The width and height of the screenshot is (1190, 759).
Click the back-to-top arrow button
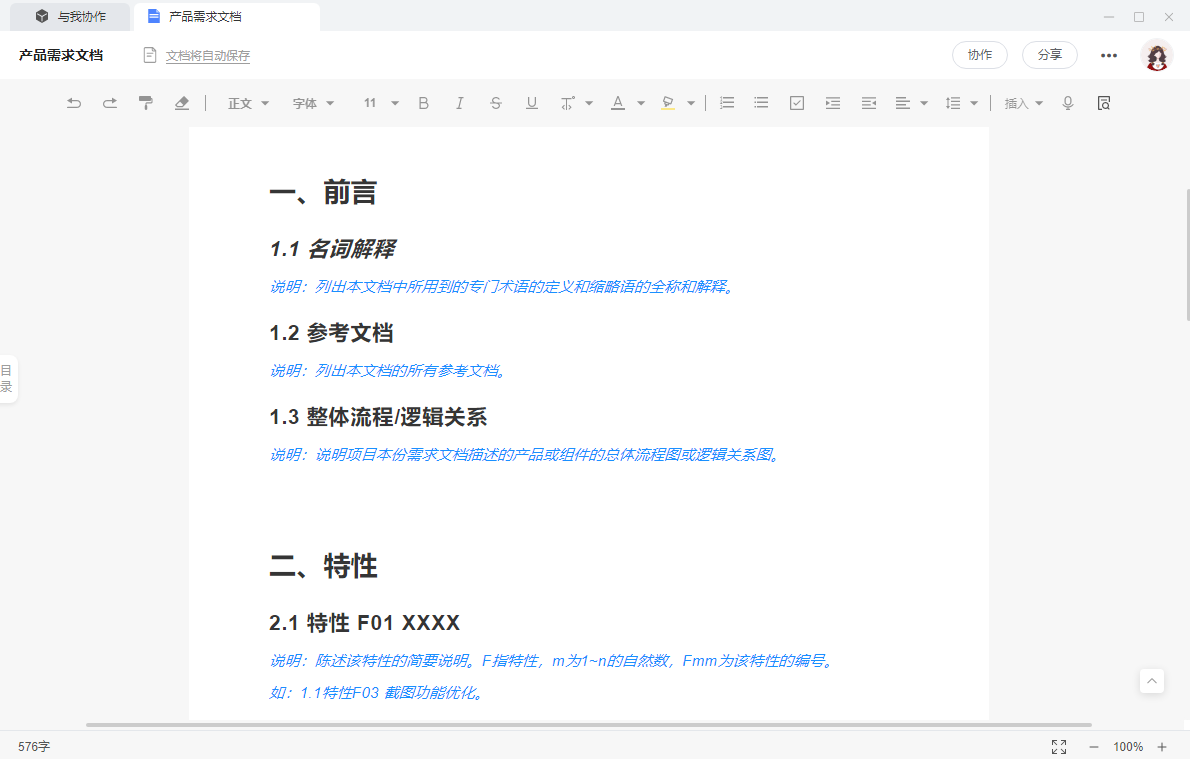coord(1151,681)
